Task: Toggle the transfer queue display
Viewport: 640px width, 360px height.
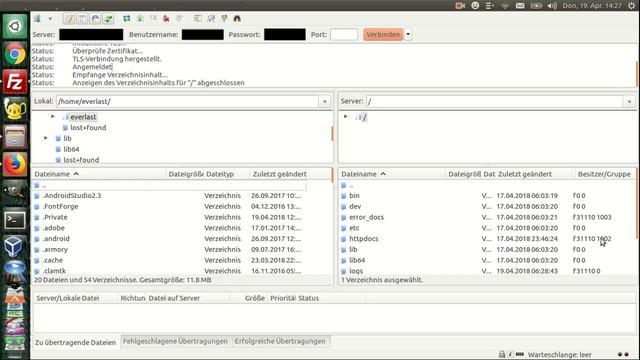Action: 108,19
